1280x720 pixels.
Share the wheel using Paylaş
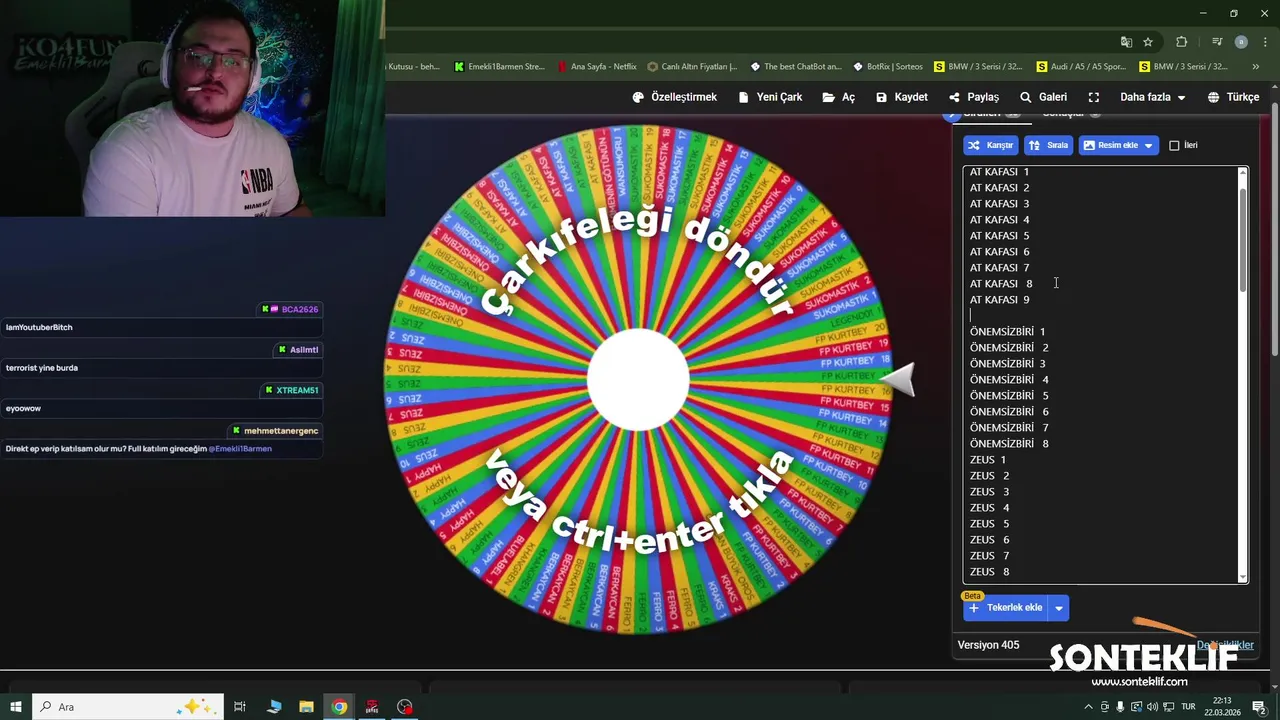[x=974, y=97]
